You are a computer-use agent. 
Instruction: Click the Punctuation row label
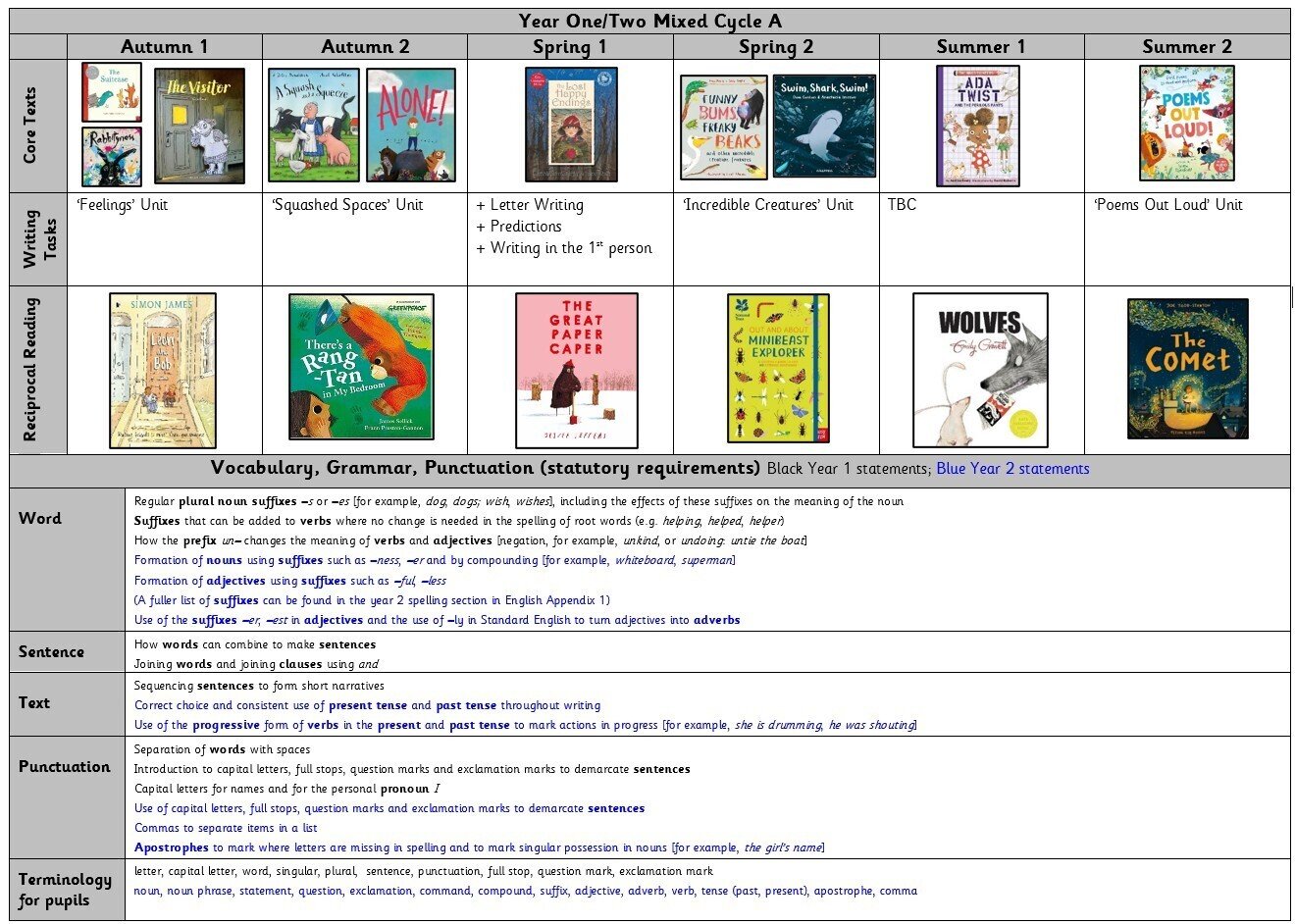(x=65, y=767)
